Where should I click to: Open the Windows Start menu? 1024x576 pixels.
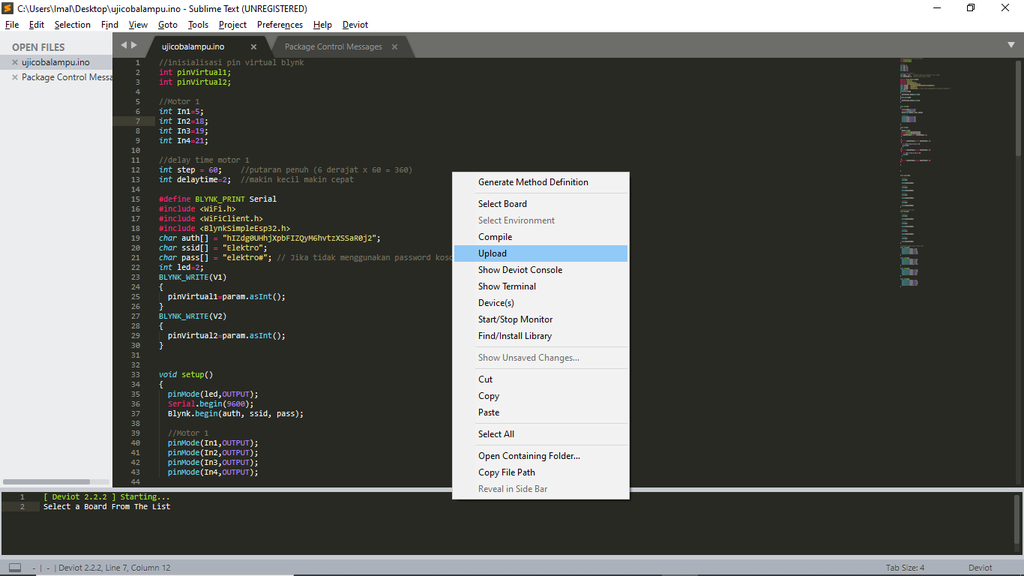pos(10,573)
